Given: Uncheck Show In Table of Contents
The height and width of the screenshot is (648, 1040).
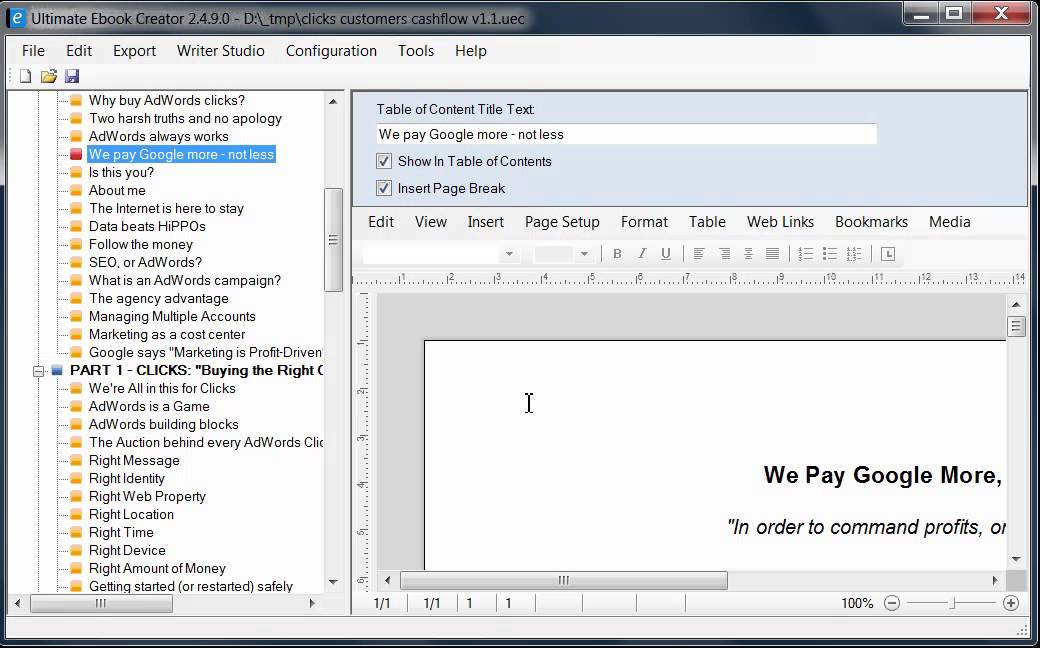Looking at the screenshot, I should click(384, 161).
